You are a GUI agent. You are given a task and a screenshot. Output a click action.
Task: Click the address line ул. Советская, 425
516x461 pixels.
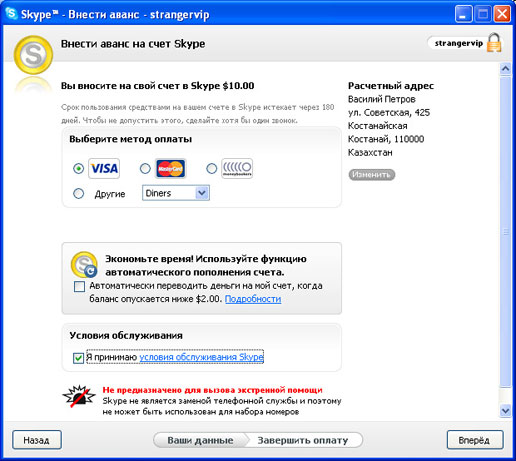click(x=389, y=112)
